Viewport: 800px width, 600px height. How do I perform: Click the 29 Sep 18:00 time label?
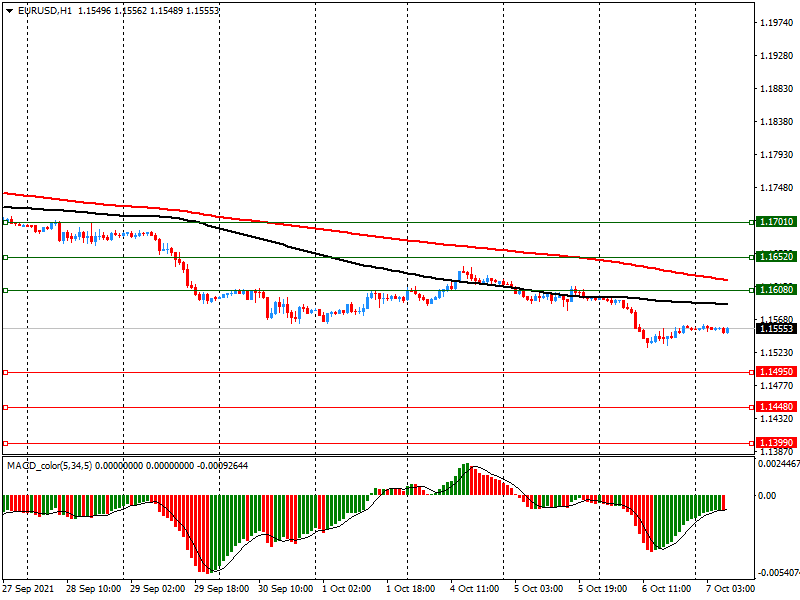point(221,589)
